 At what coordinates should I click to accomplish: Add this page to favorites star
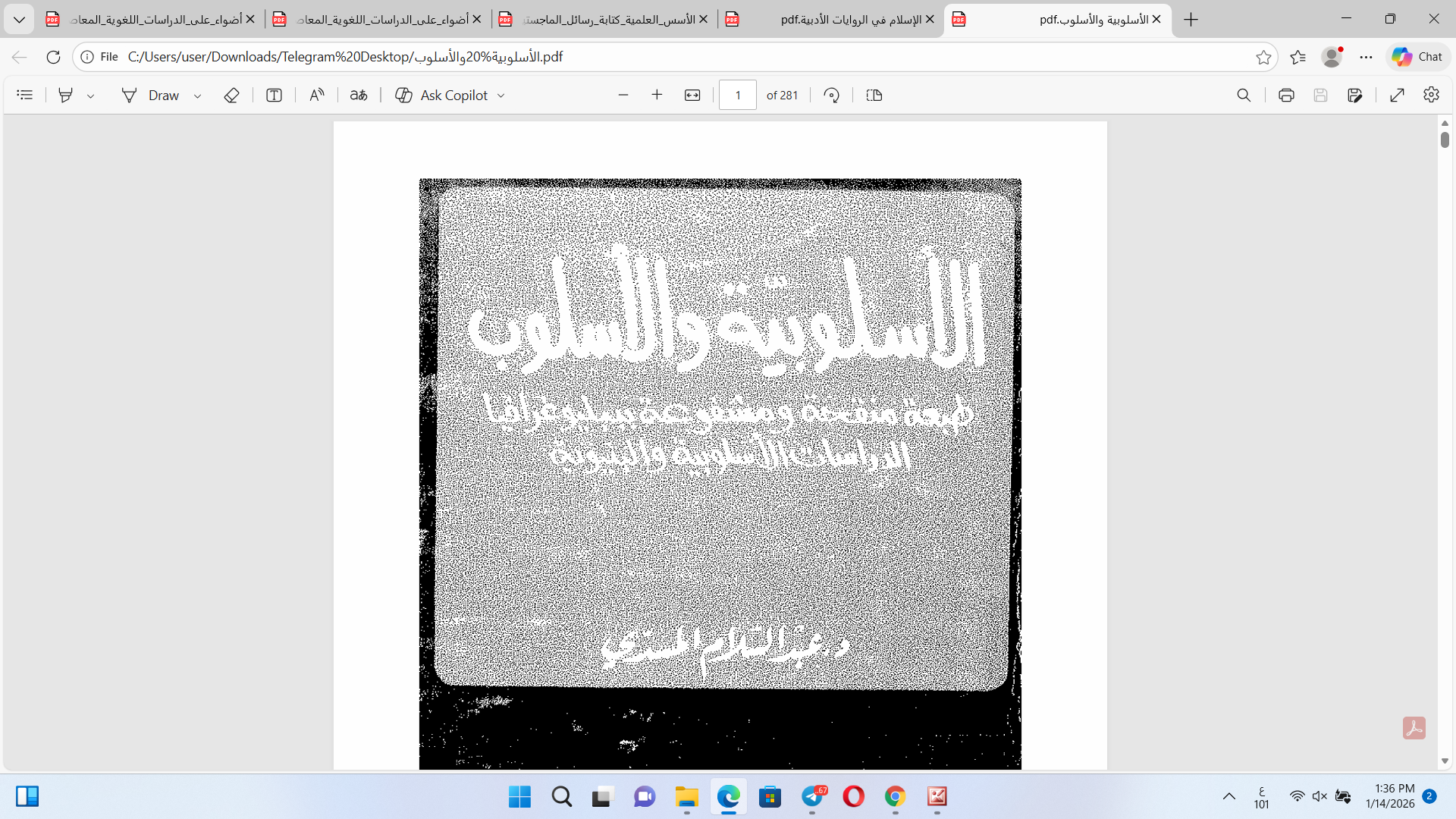tap(1263, 57)
